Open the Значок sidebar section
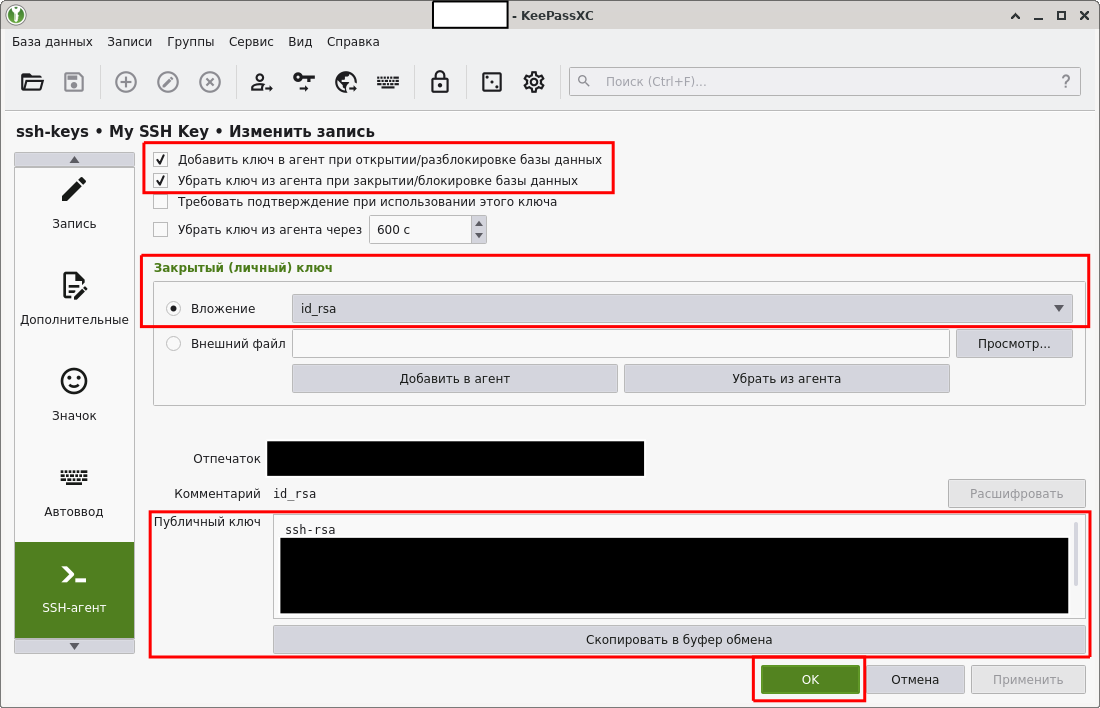Screen dimensions: 1100x708 [74, 394]
